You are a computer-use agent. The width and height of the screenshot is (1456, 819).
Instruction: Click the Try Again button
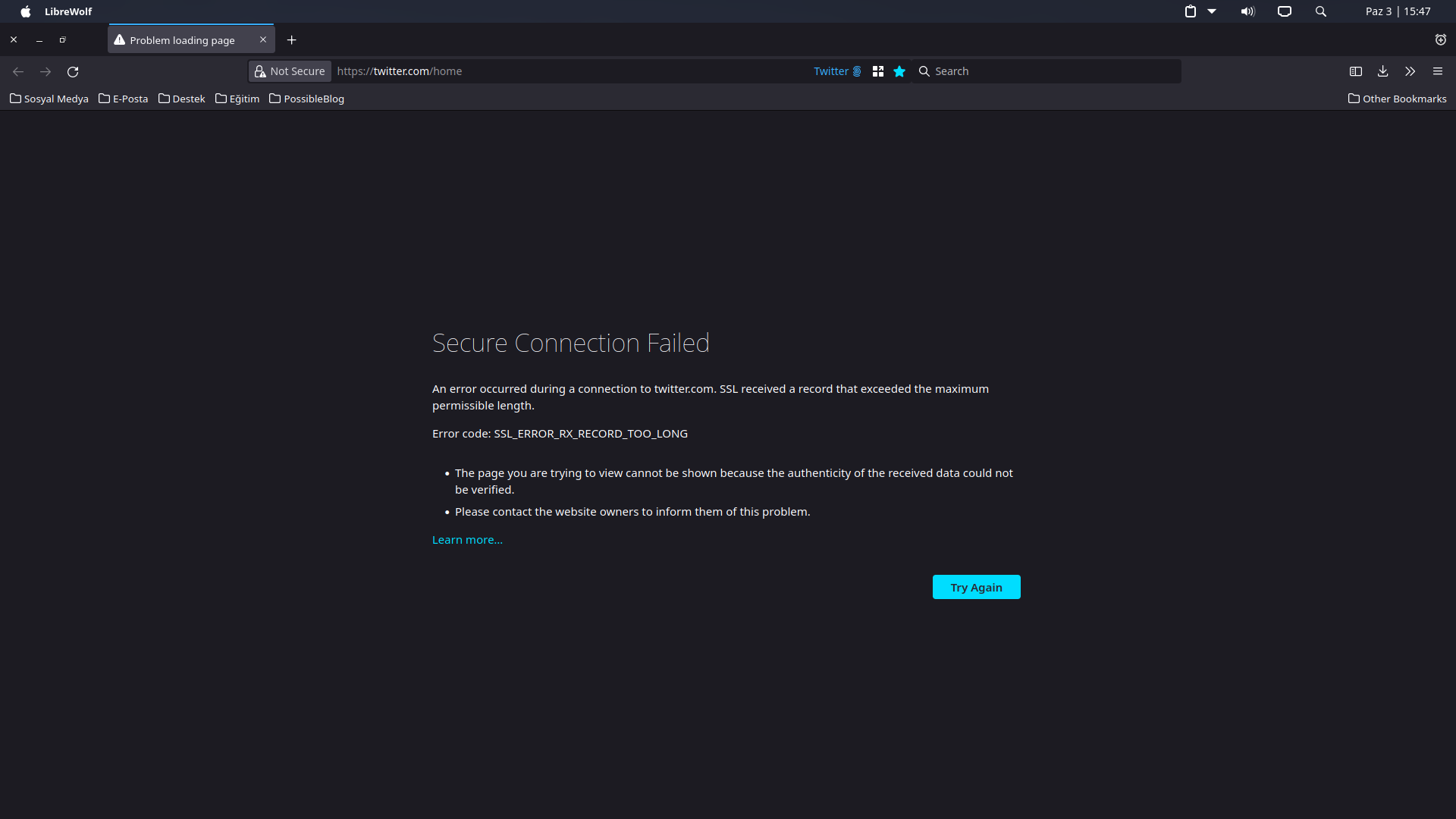(x=976, y=587)
